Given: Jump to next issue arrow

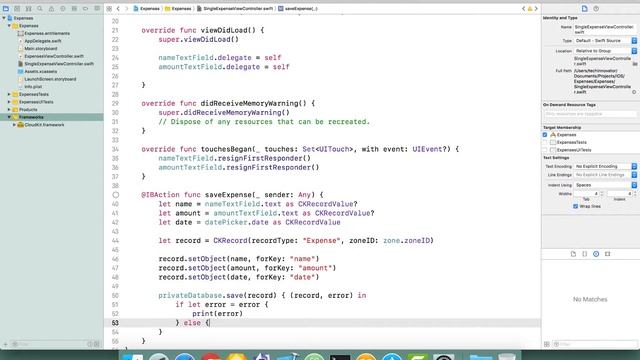Looking at the screenshot, I should (536, 8).
